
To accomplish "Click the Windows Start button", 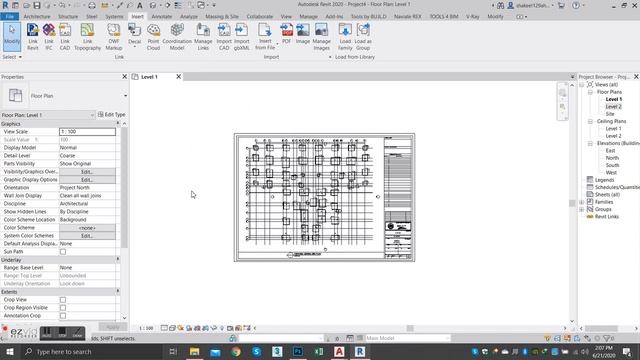I will coord(10,351).
